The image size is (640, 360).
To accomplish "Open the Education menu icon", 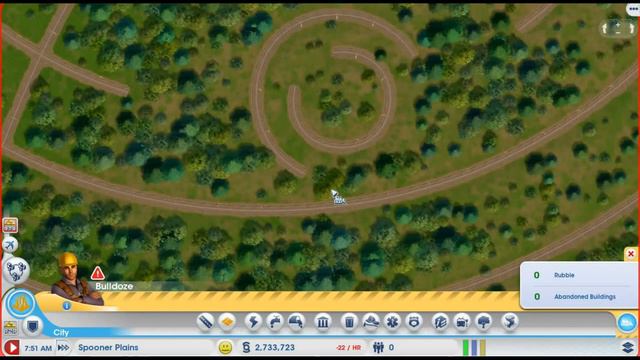I will click(x=440, y=322).
